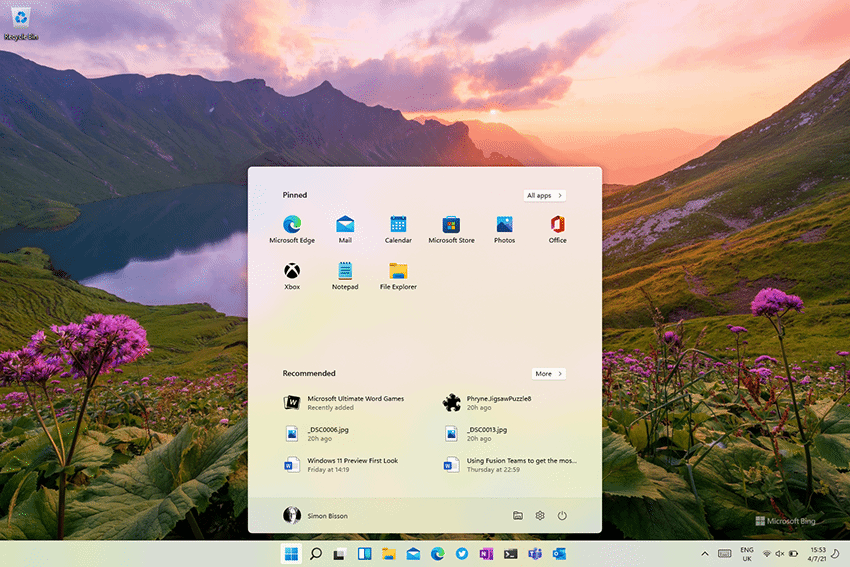Expand More recommended items
This screenshot has width=850, height=567.
click(x=548, y=374)
